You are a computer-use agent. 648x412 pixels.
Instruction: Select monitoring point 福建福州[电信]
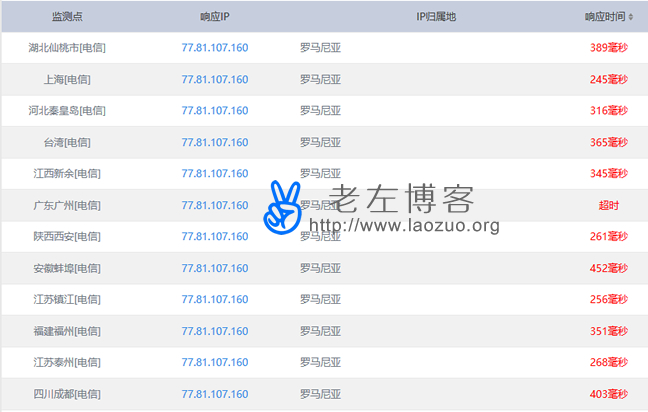tap(67, 331)
